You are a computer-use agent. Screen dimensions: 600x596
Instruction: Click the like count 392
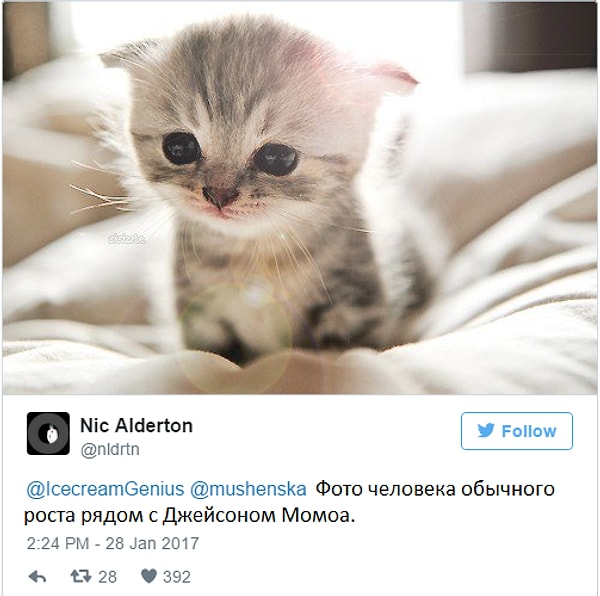[176, 577]
